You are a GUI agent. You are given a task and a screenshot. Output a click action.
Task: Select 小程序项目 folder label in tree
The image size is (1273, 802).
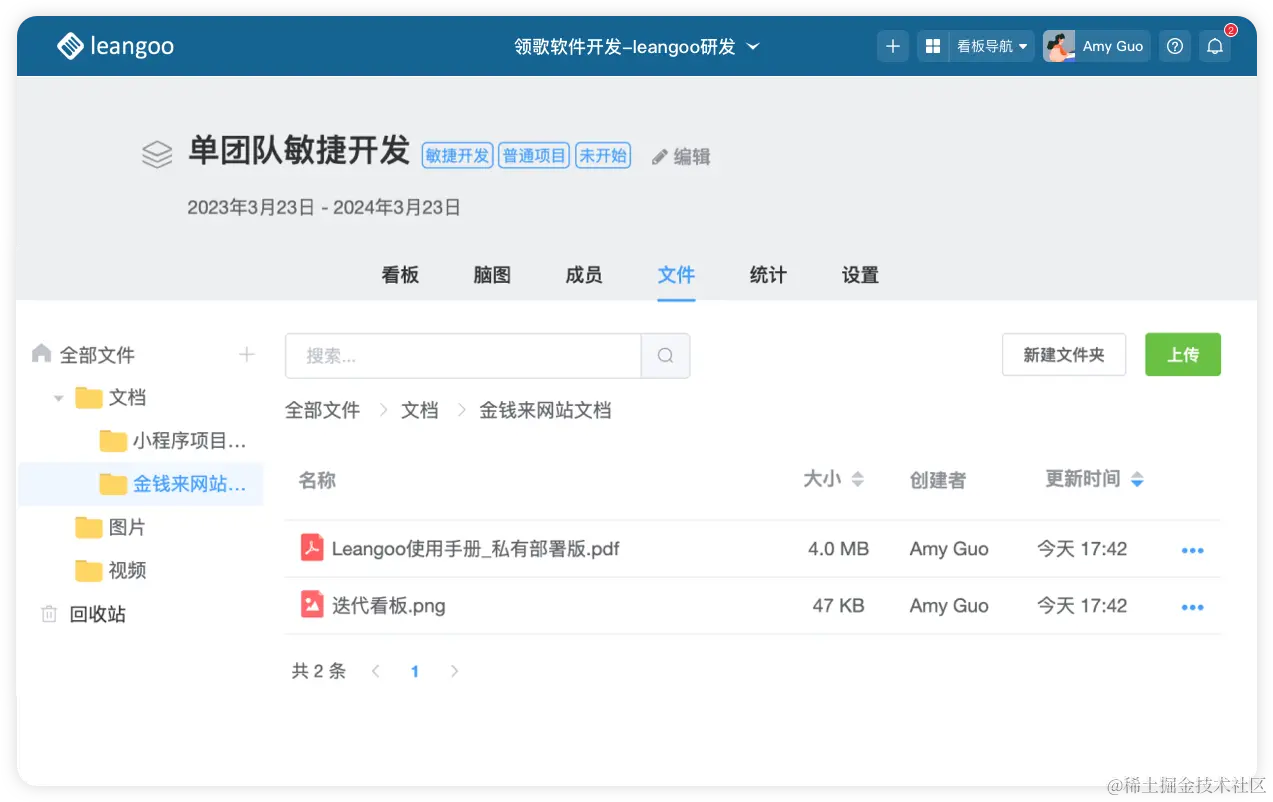(189, 440)
